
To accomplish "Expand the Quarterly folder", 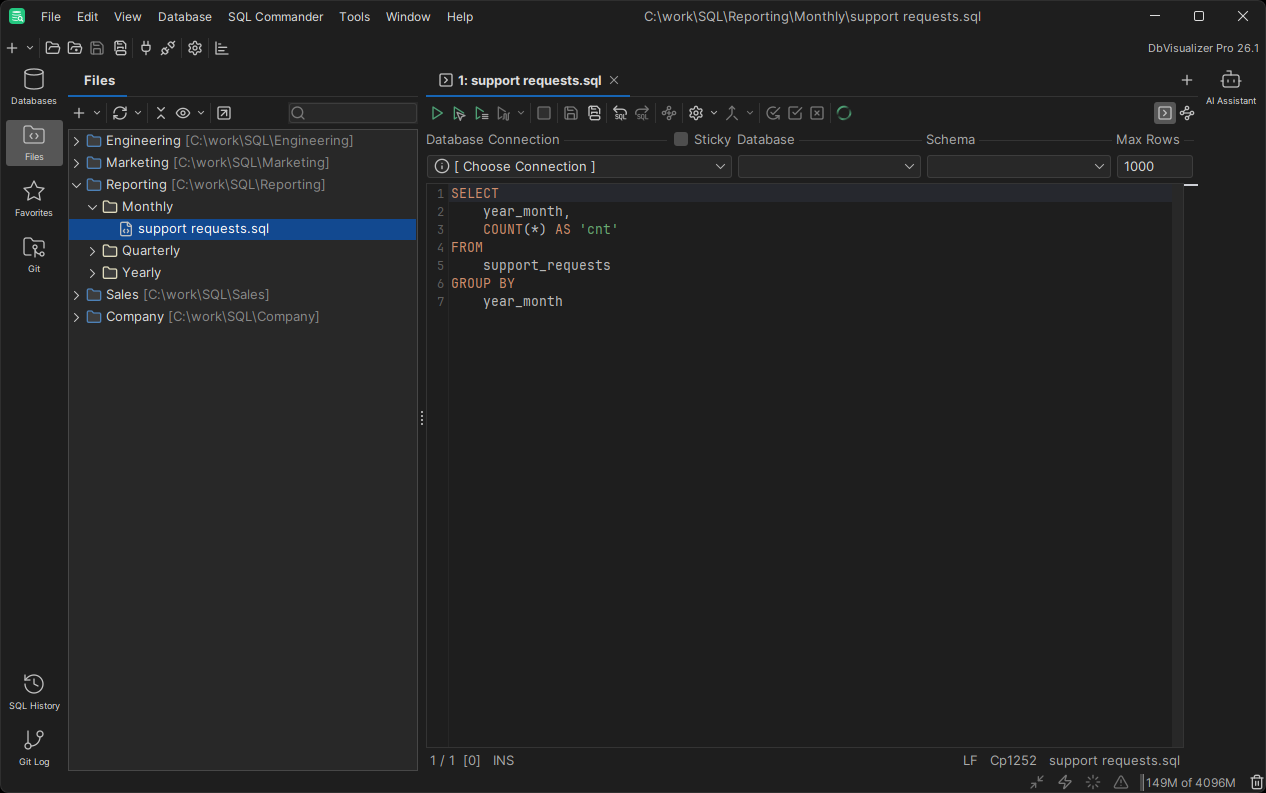I will click(x=92, y=251).
